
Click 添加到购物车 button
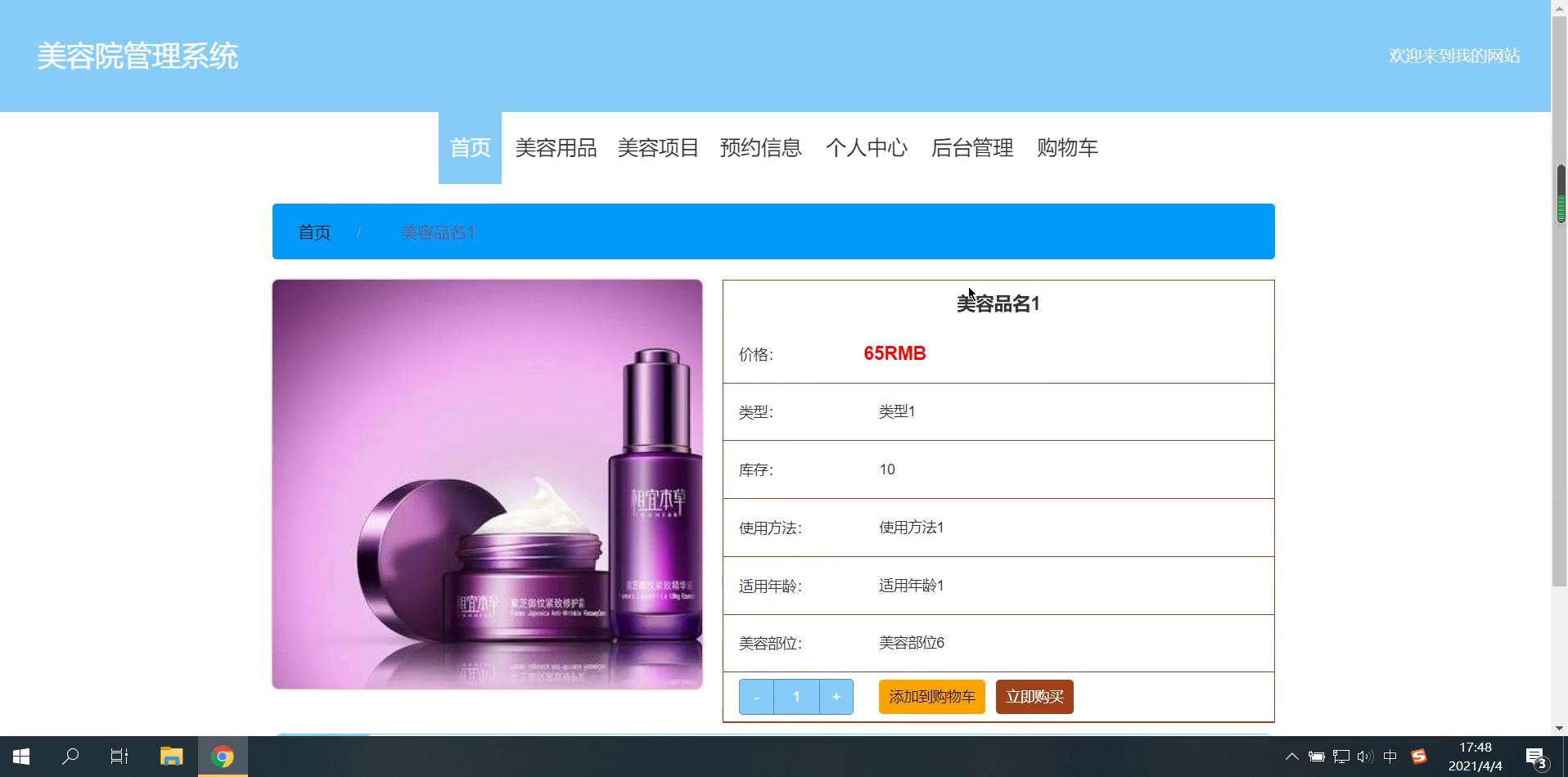pos(931,697)
